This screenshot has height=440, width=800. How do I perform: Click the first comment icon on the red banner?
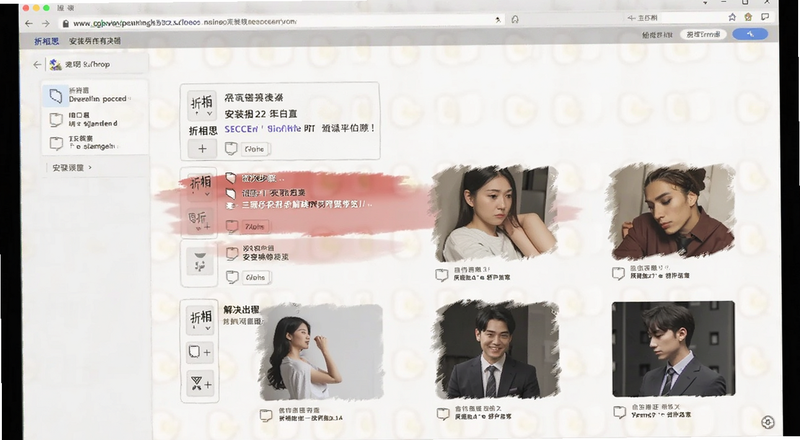231,178
